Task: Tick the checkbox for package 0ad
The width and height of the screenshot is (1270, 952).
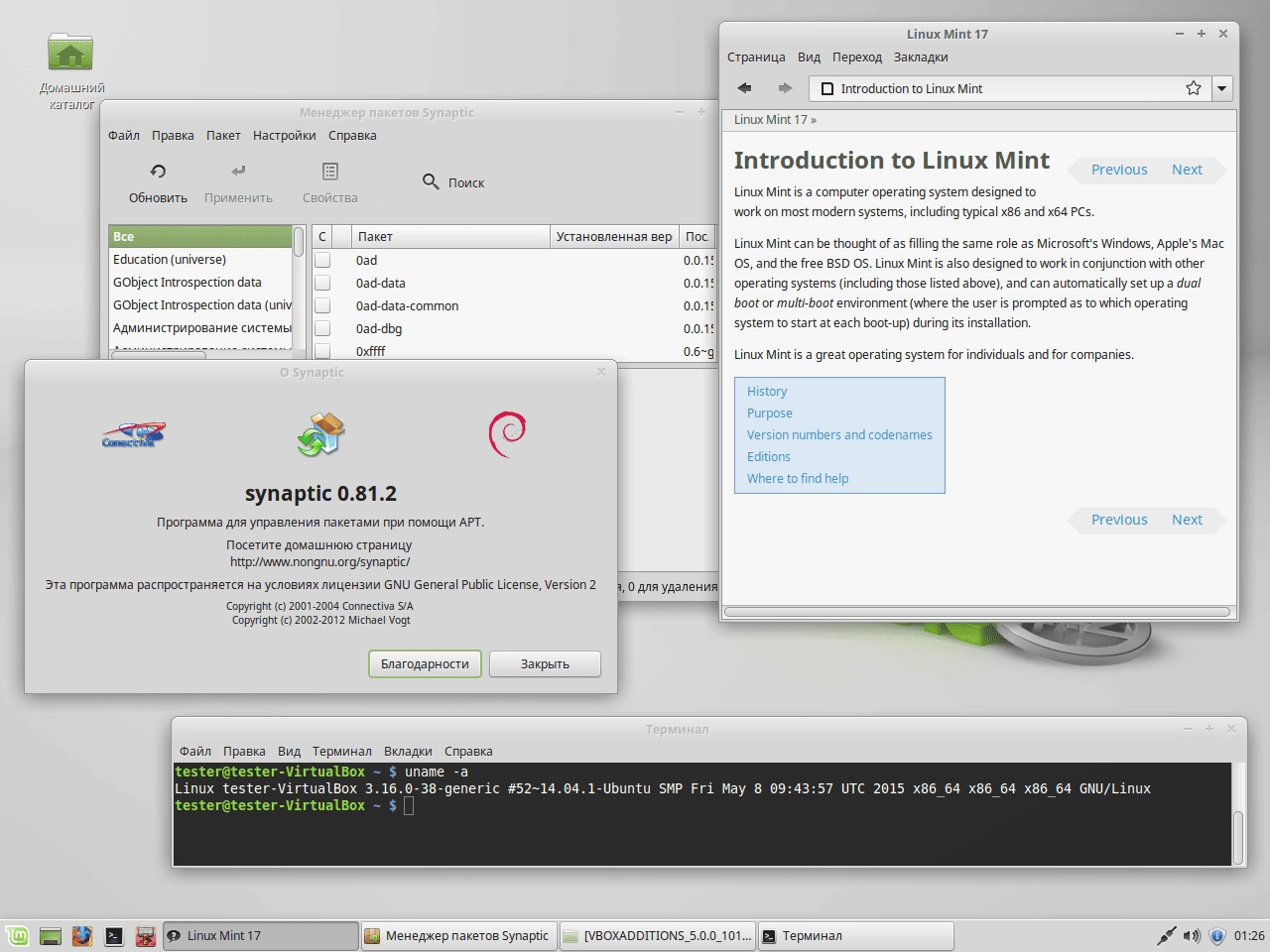Action: (322, 260)
